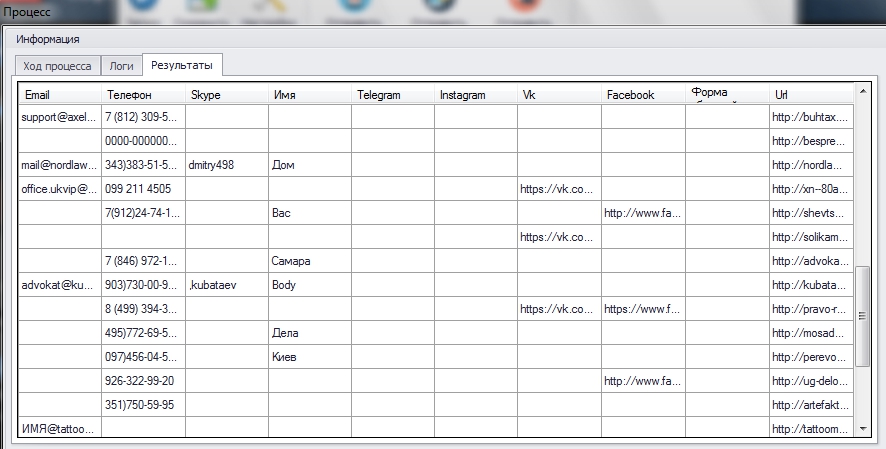
Task: Select email cell mail@nordlaw...
Action: 60,165
